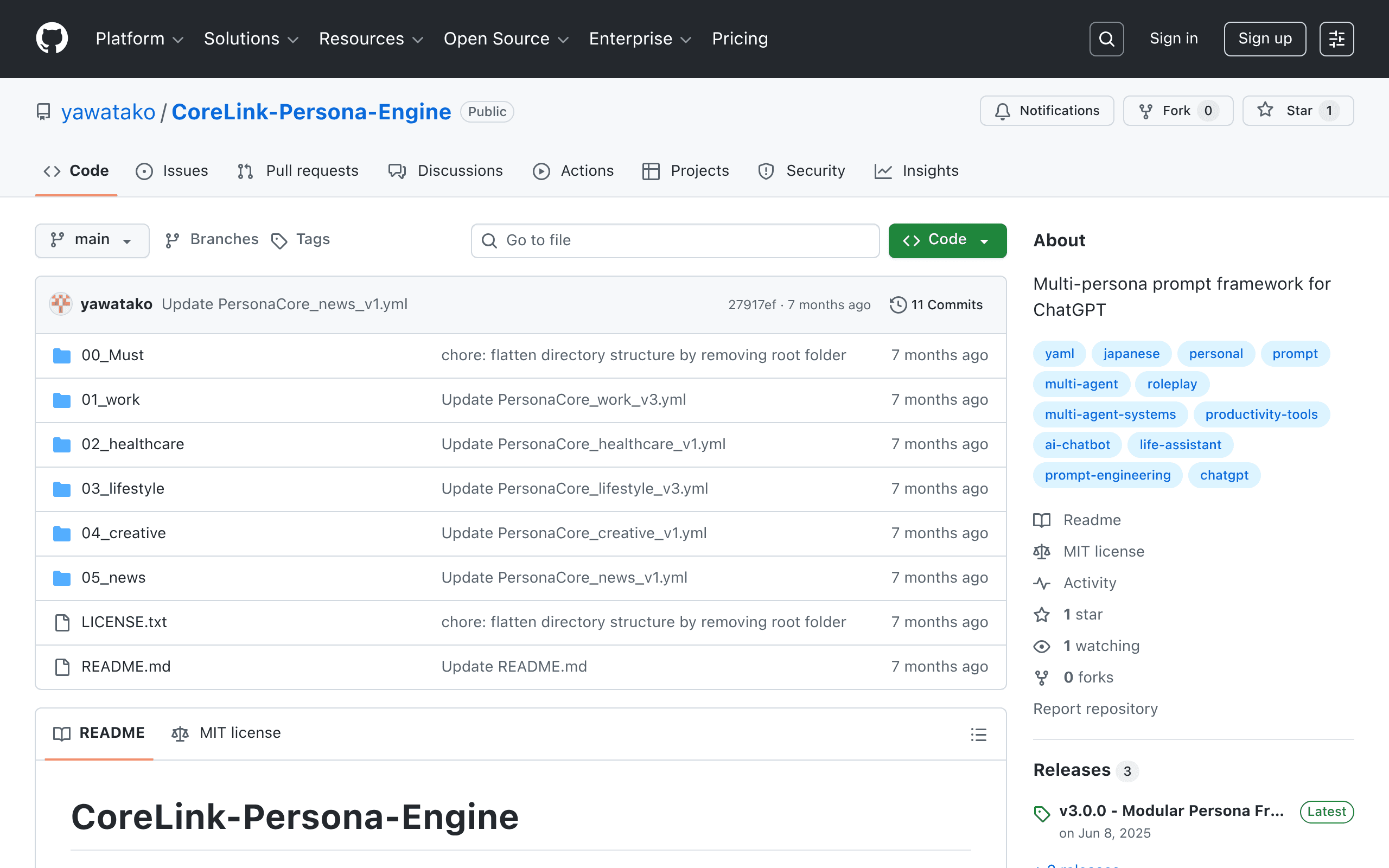Click the README.md file icon
Image resolution: width=1389 pixels, height=868 pixels.
pyautogui.click(x=61, y=667)
